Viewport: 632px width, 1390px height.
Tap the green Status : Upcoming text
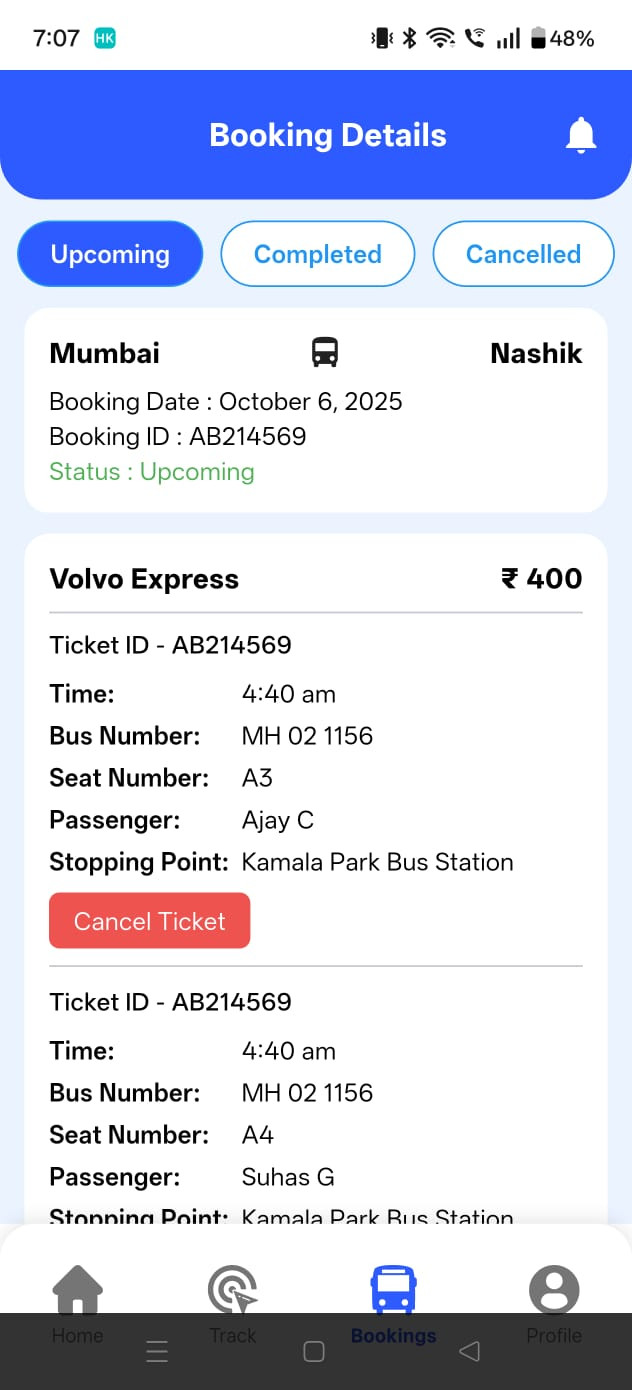(x=152, y=472)
